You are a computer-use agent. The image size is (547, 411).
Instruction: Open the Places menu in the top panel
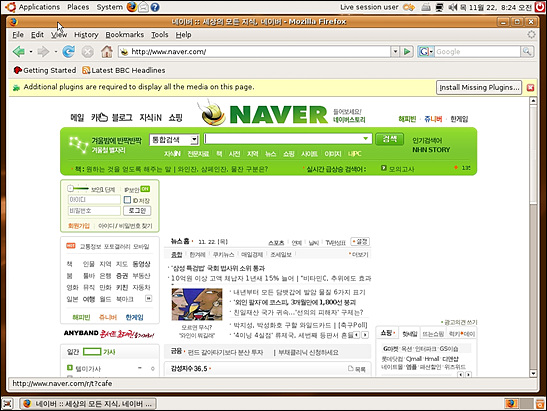point(78,7)
